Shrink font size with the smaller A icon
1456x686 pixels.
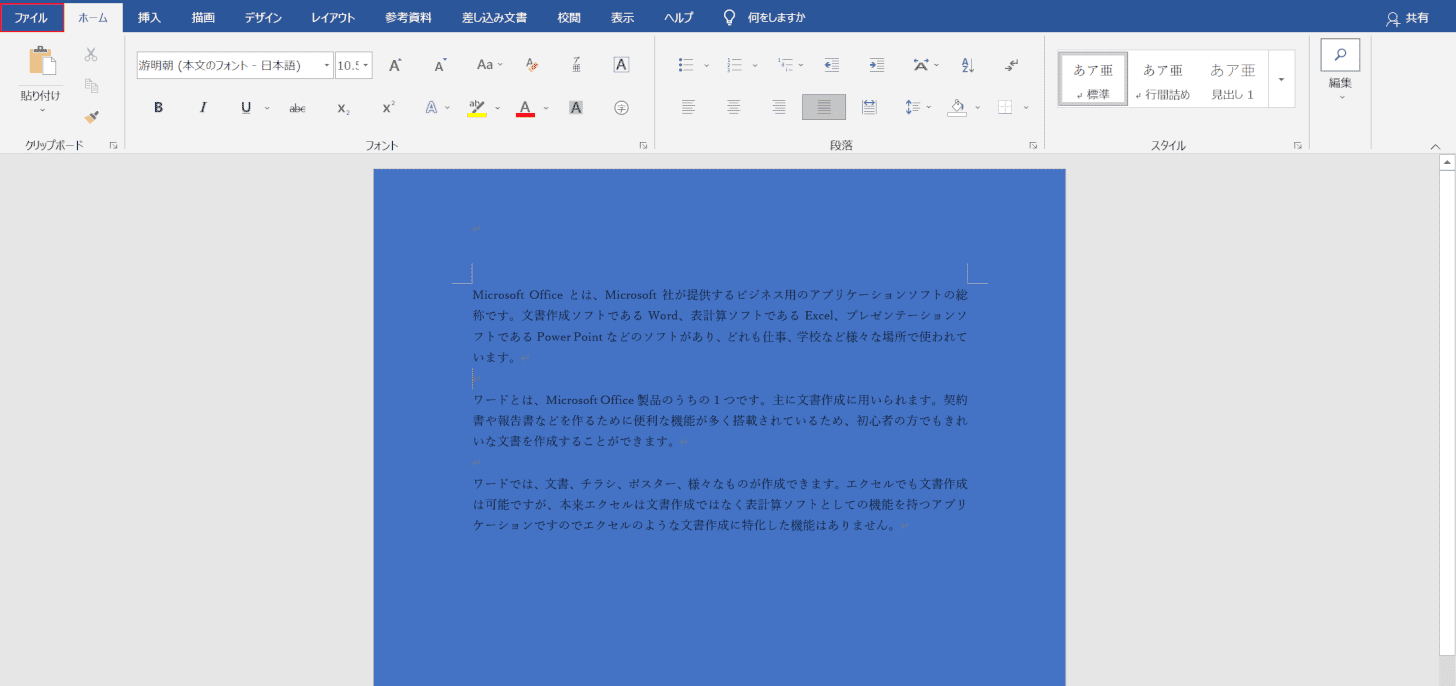(440, 65)
